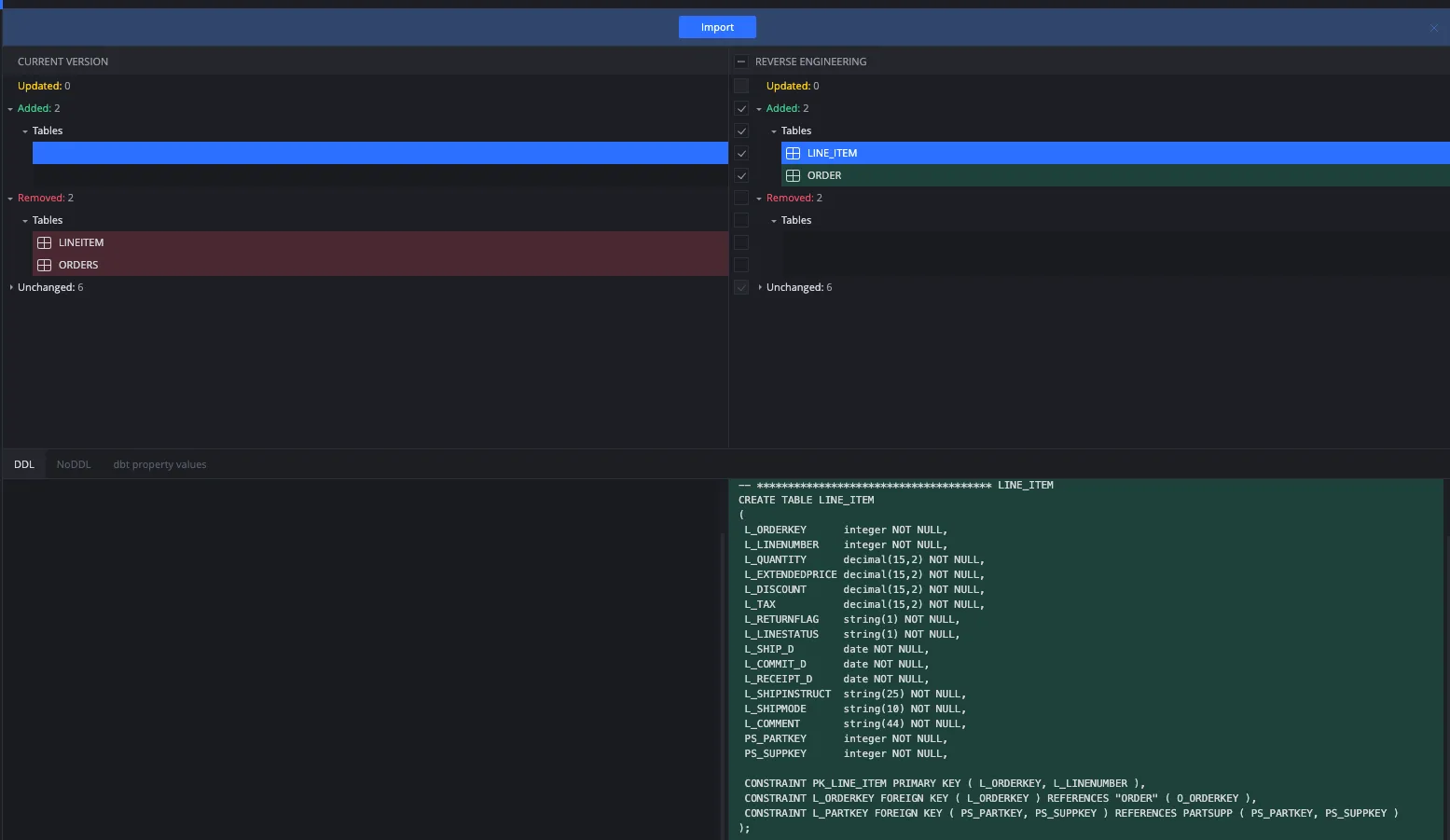Switch to the DDL tab
Image resolution: width=1450 pixels, height=840 pixels.
pos(24,464)
